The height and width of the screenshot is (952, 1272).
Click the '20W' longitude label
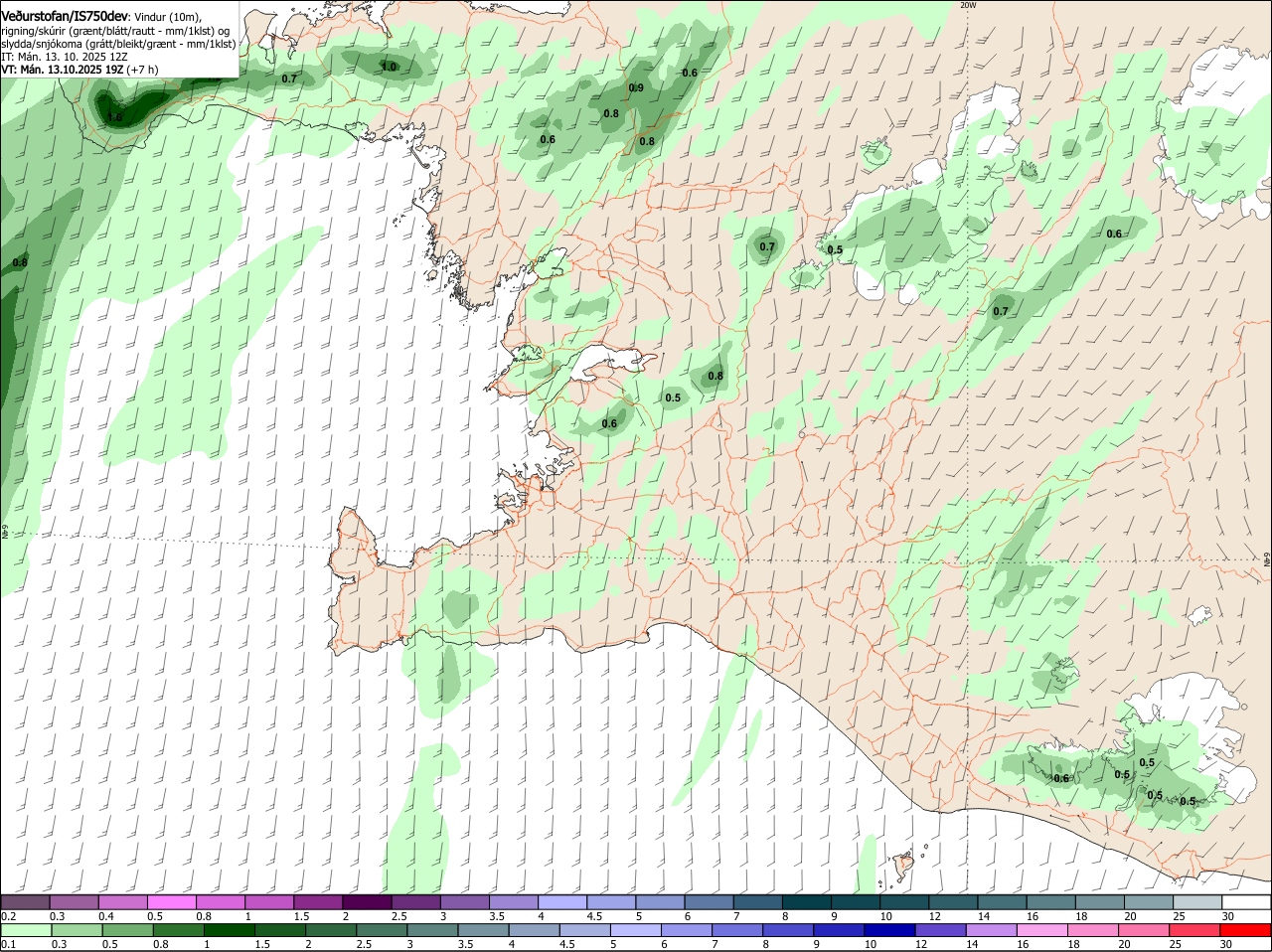point(969,5)
